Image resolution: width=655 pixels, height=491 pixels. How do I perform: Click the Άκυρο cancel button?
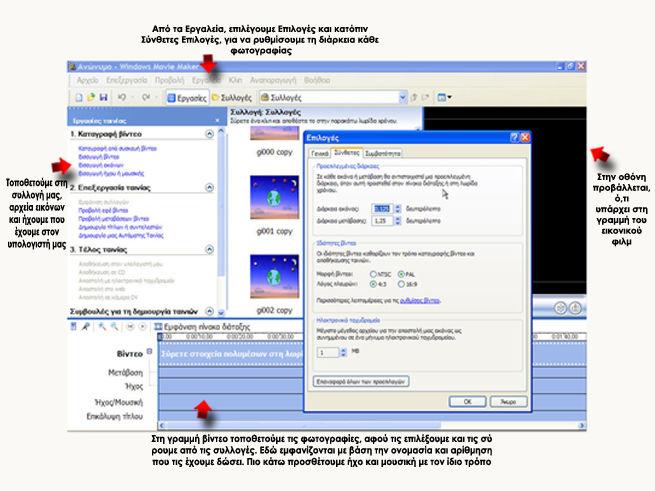tap(508, 401)
